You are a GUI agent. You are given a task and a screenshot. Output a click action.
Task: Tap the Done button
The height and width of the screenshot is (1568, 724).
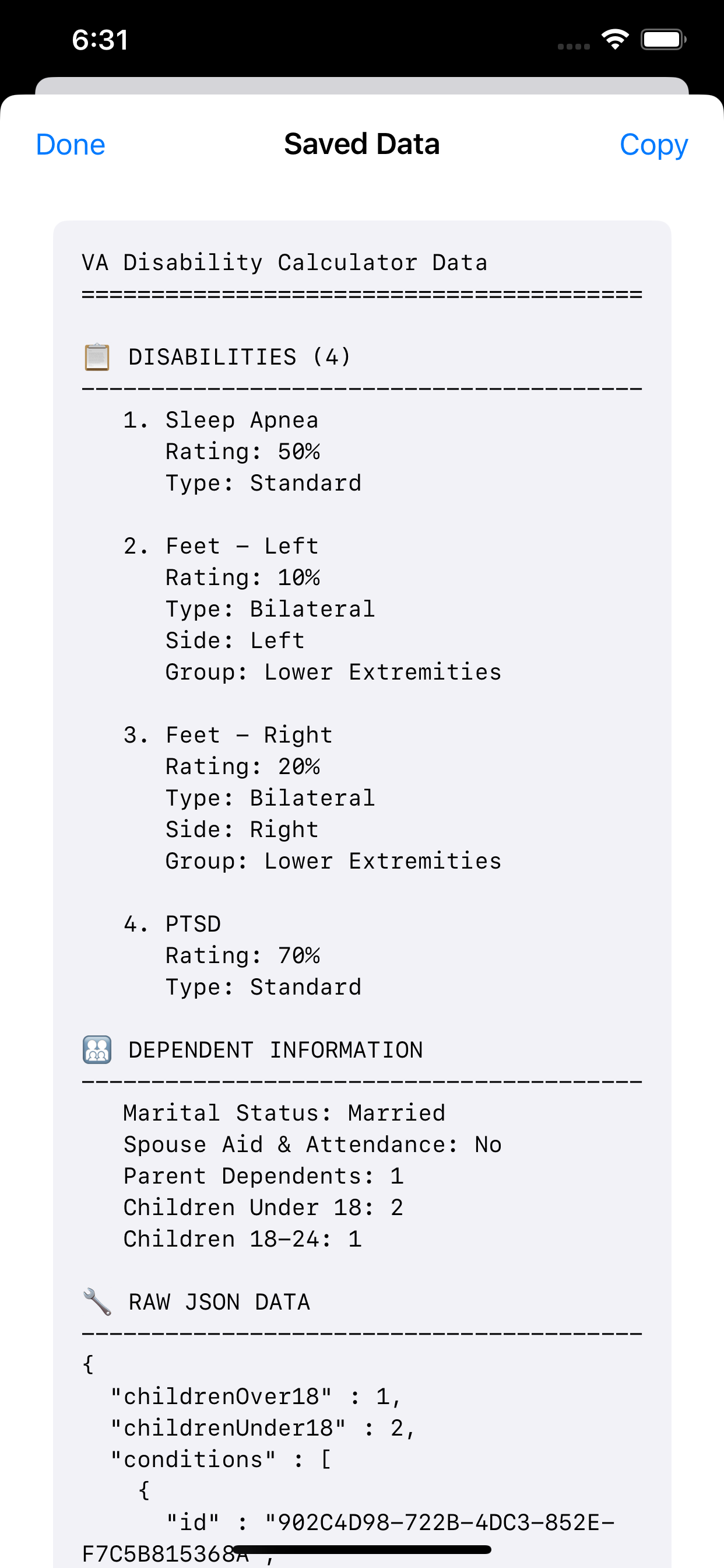click(x=71, y=145)
